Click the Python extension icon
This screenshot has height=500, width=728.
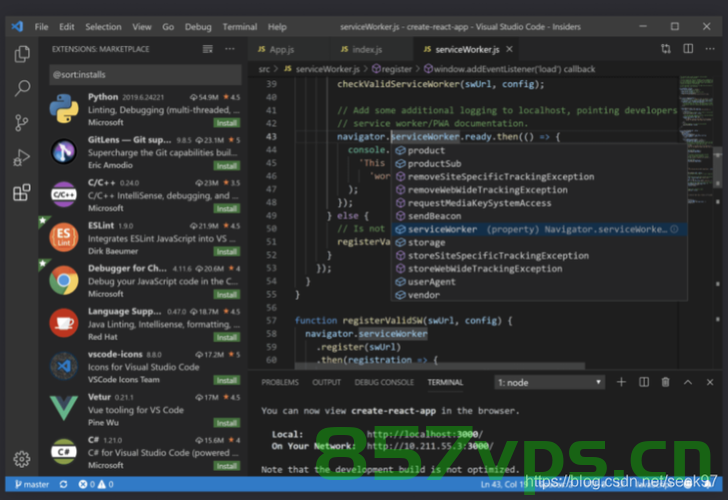click(x=64, y=109)
